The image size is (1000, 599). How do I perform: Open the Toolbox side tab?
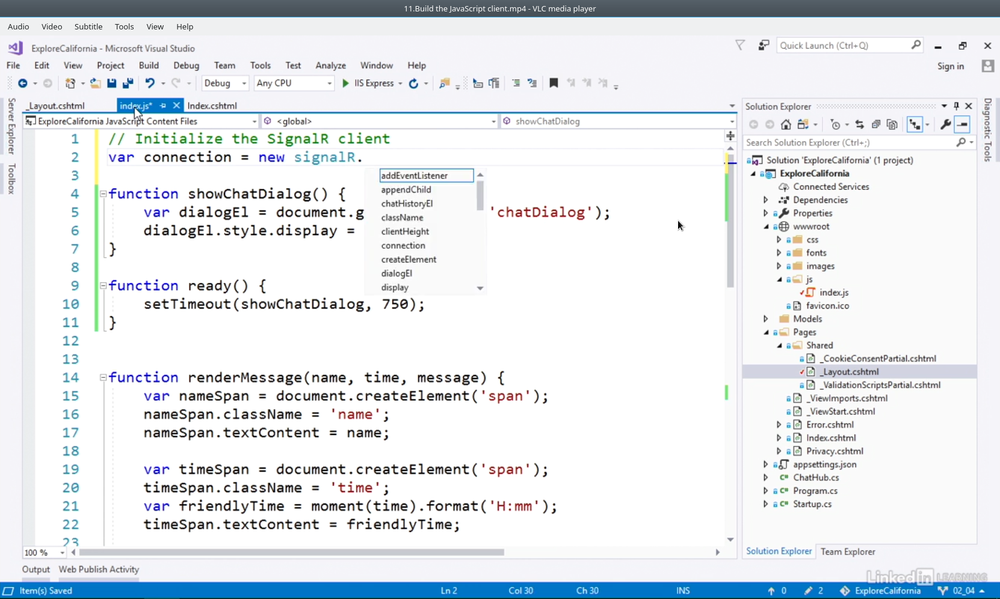(11, 179)
